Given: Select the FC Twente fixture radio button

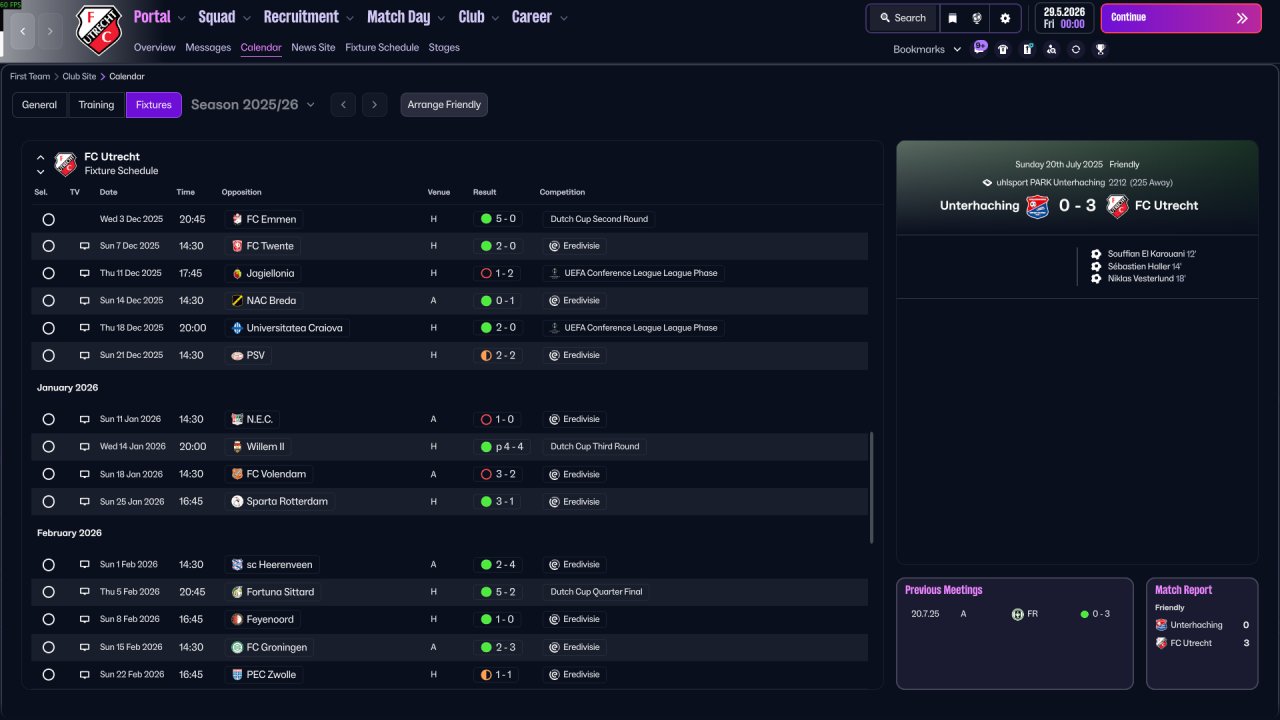Looking at the screenshot, I should [48, 246].
